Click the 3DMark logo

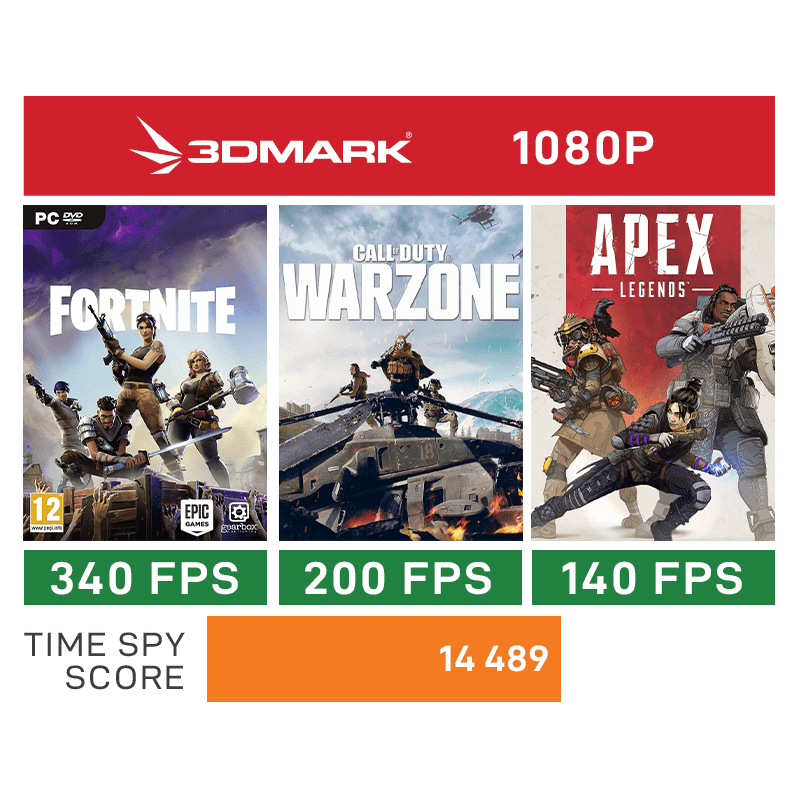click(270, 146)
